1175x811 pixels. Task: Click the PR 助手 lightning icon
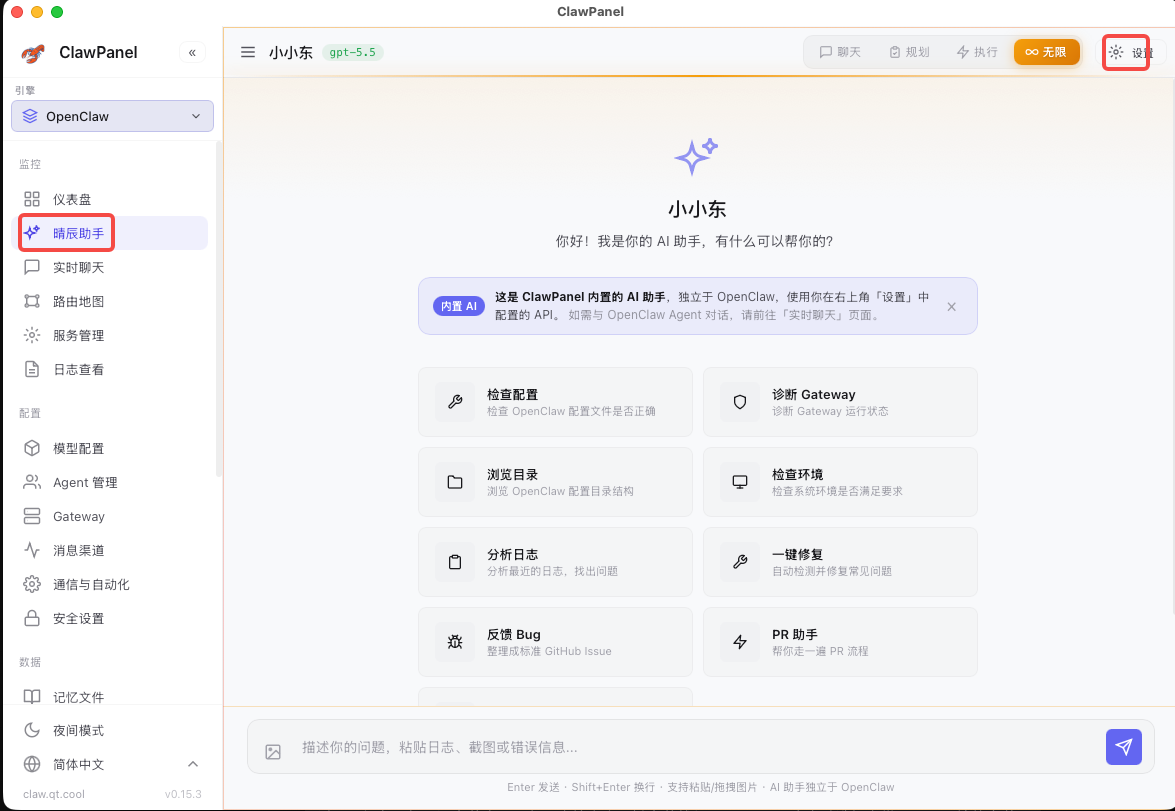tap(740, 642)
